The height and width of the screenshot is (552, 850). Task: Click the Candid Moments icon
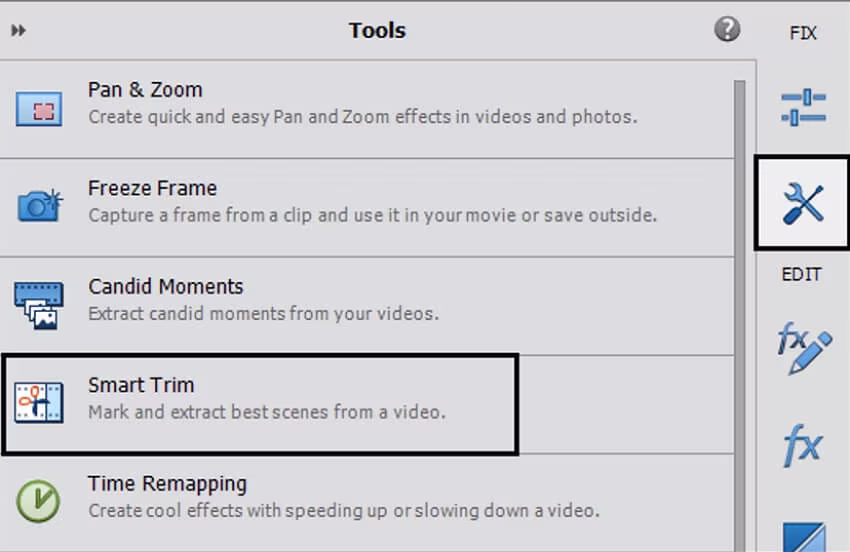point(39,305)
